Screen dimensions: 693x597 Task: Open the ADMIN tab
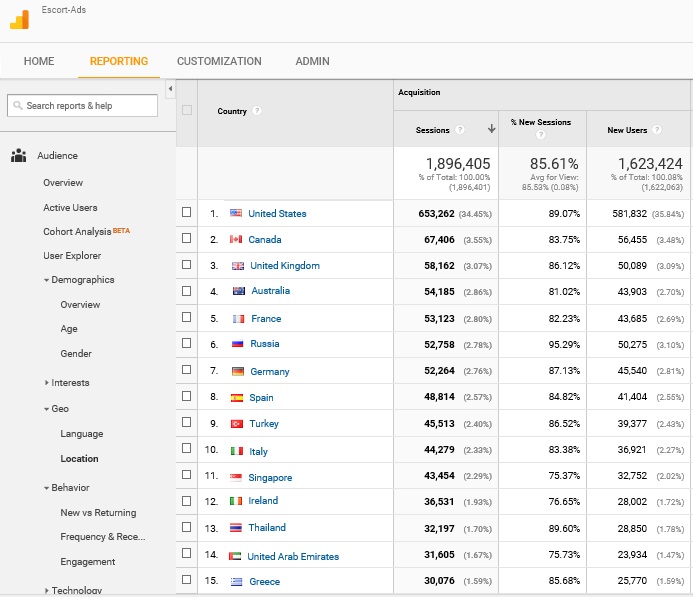[x=312, y=61]
